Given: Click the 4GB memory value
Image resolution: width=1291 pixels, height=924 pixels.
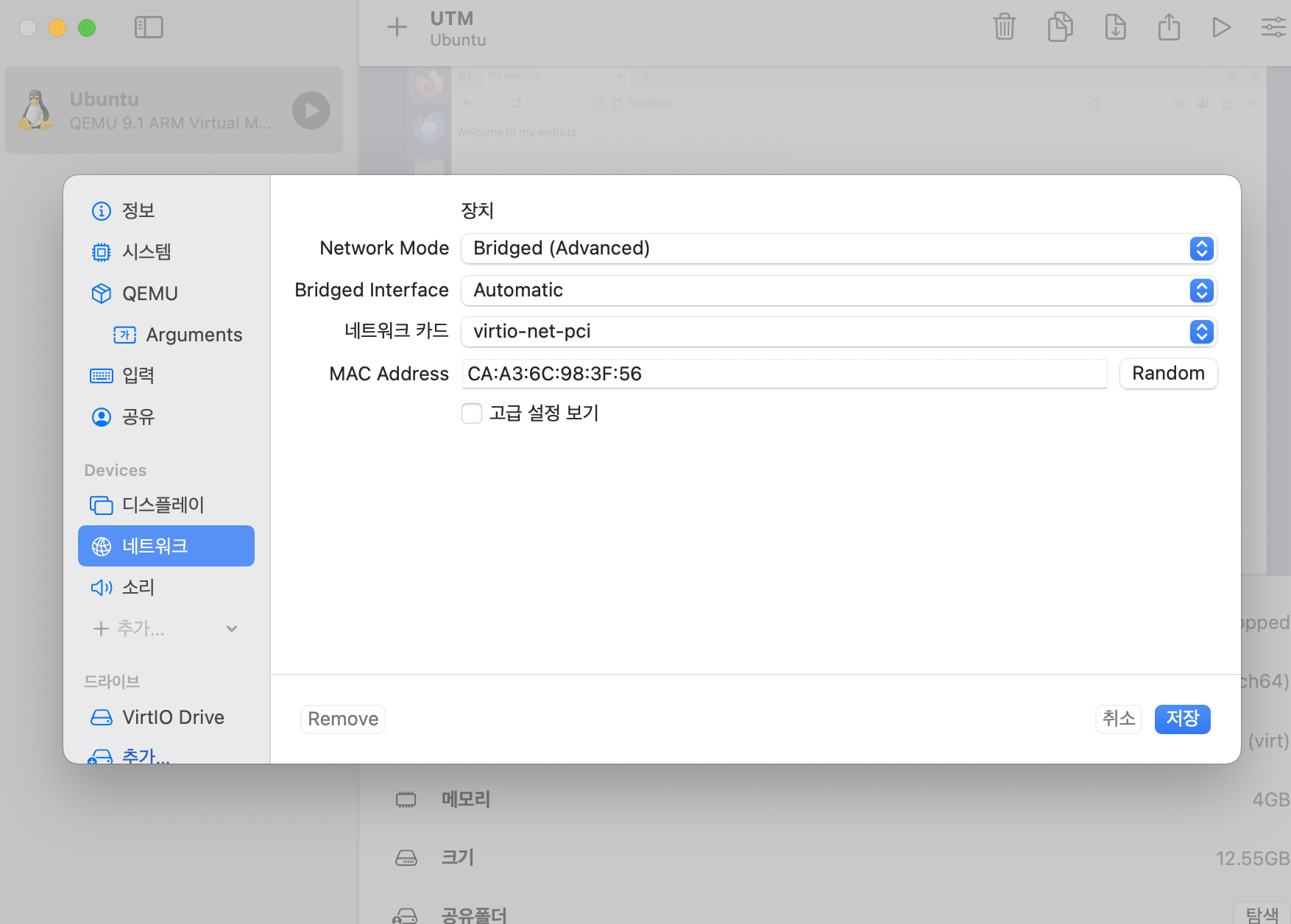Looking at the screenshot, I should click(1270, 800).
